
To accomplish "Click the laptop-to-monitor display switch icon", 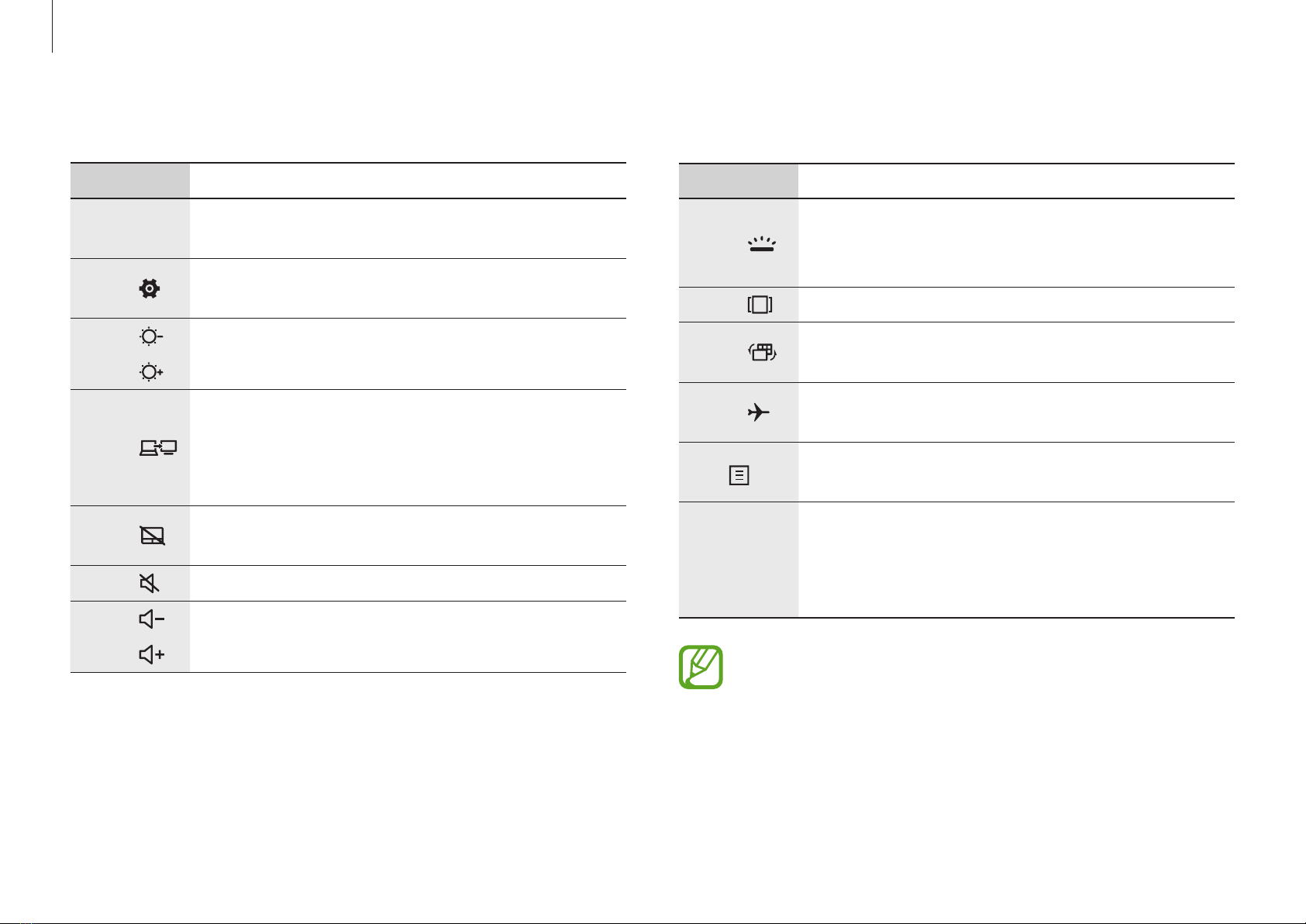I will point(158,447).
